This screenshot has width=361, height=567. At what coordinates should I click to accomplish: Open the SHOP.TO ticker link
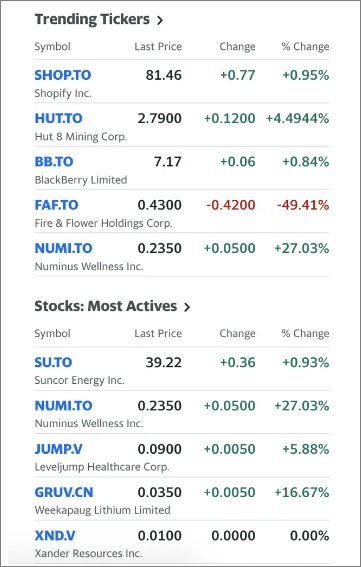[63, 75]
